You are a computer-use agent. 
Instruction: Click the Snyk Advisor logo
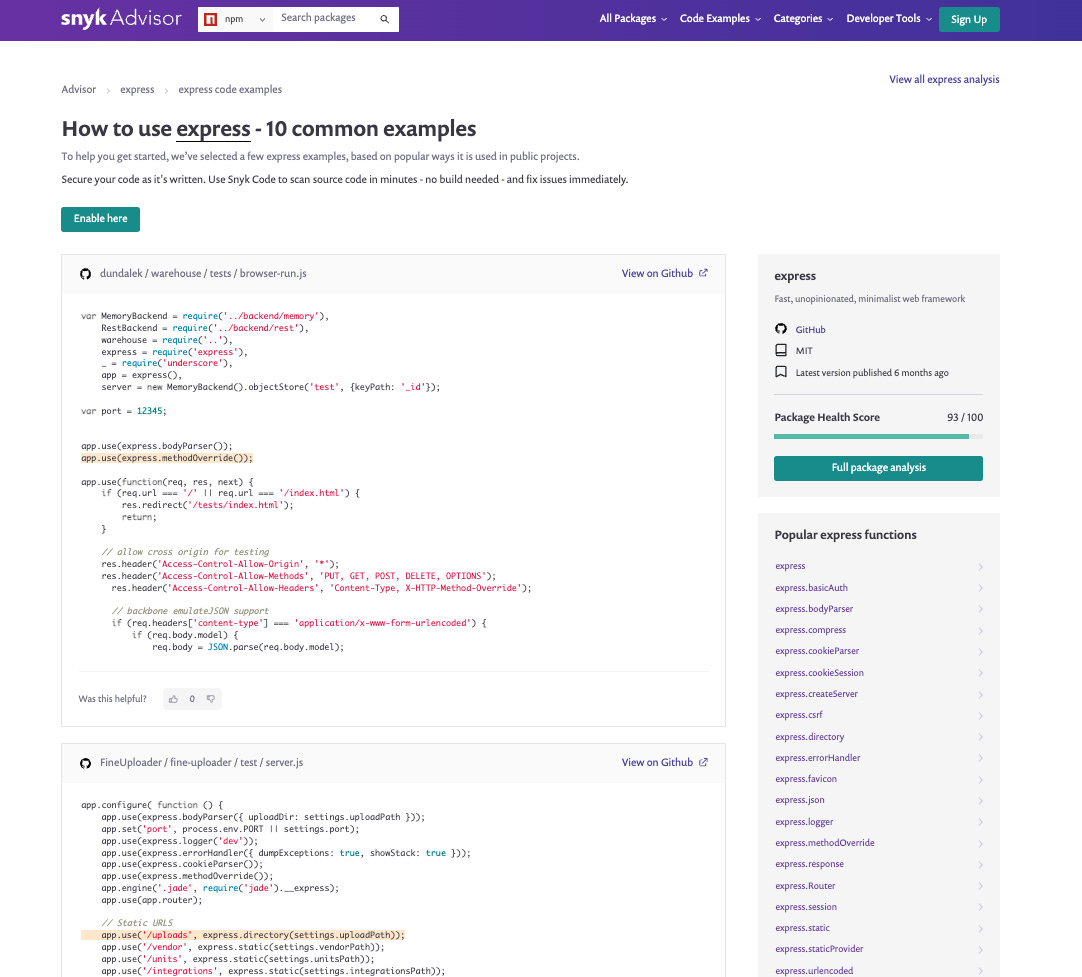click(121, 18)
